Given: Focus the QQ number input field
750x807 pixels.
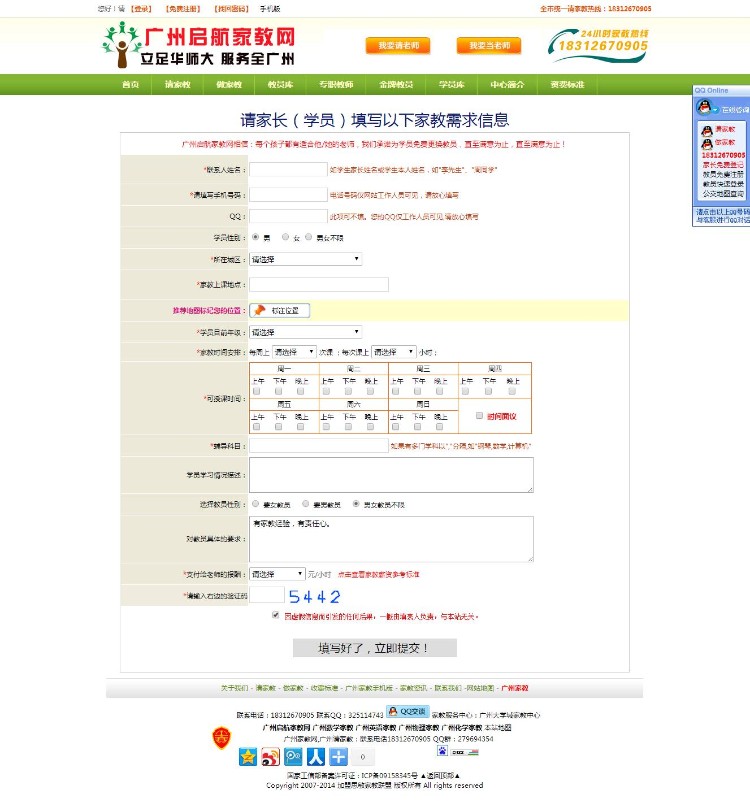Looking at the screenshot, I should pyautogui.click(x=288, y=216).
